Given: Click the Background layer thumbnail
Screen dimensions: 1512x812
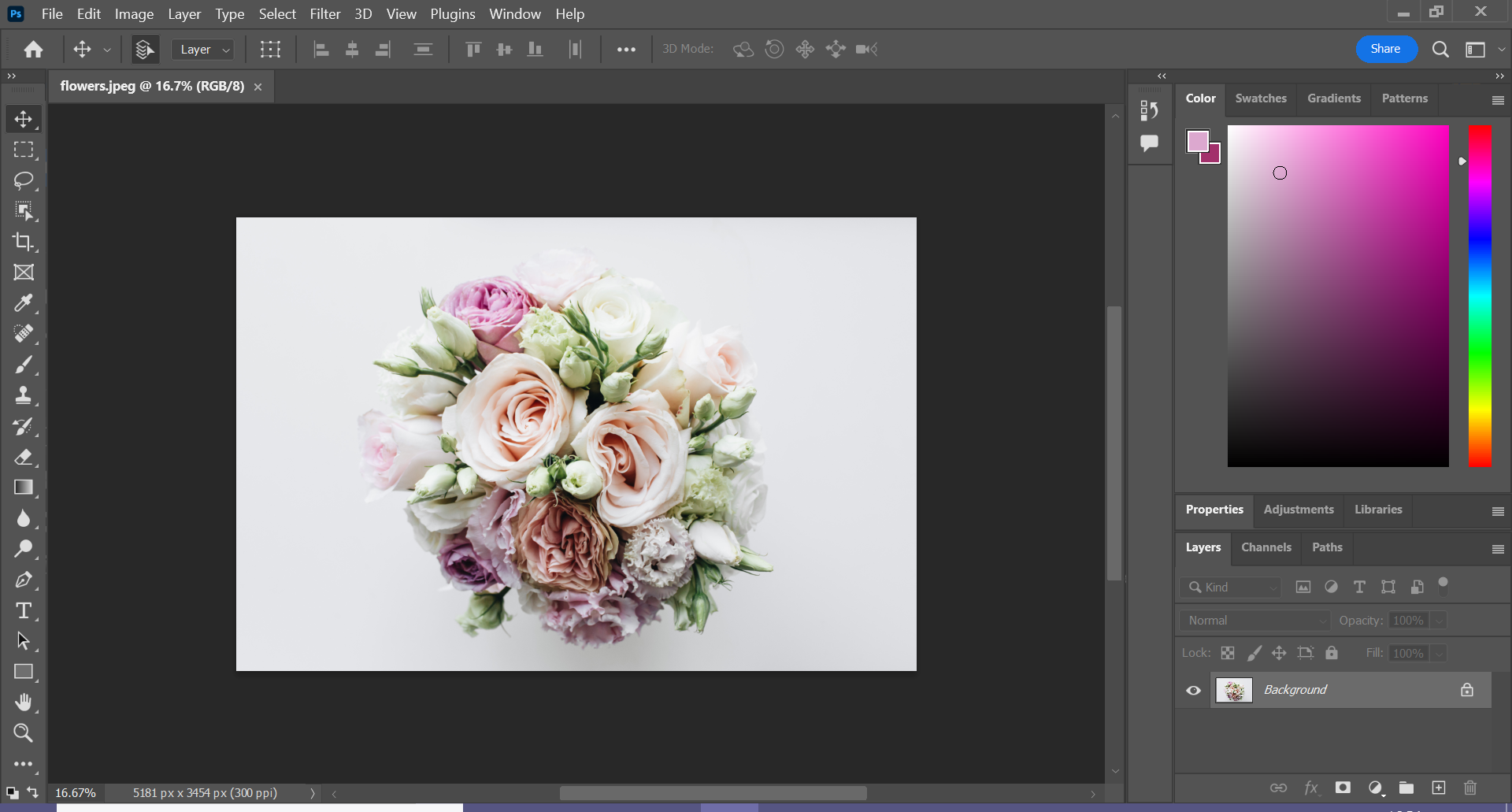Looking at the screenshot, I should [x=1234, y=691].
